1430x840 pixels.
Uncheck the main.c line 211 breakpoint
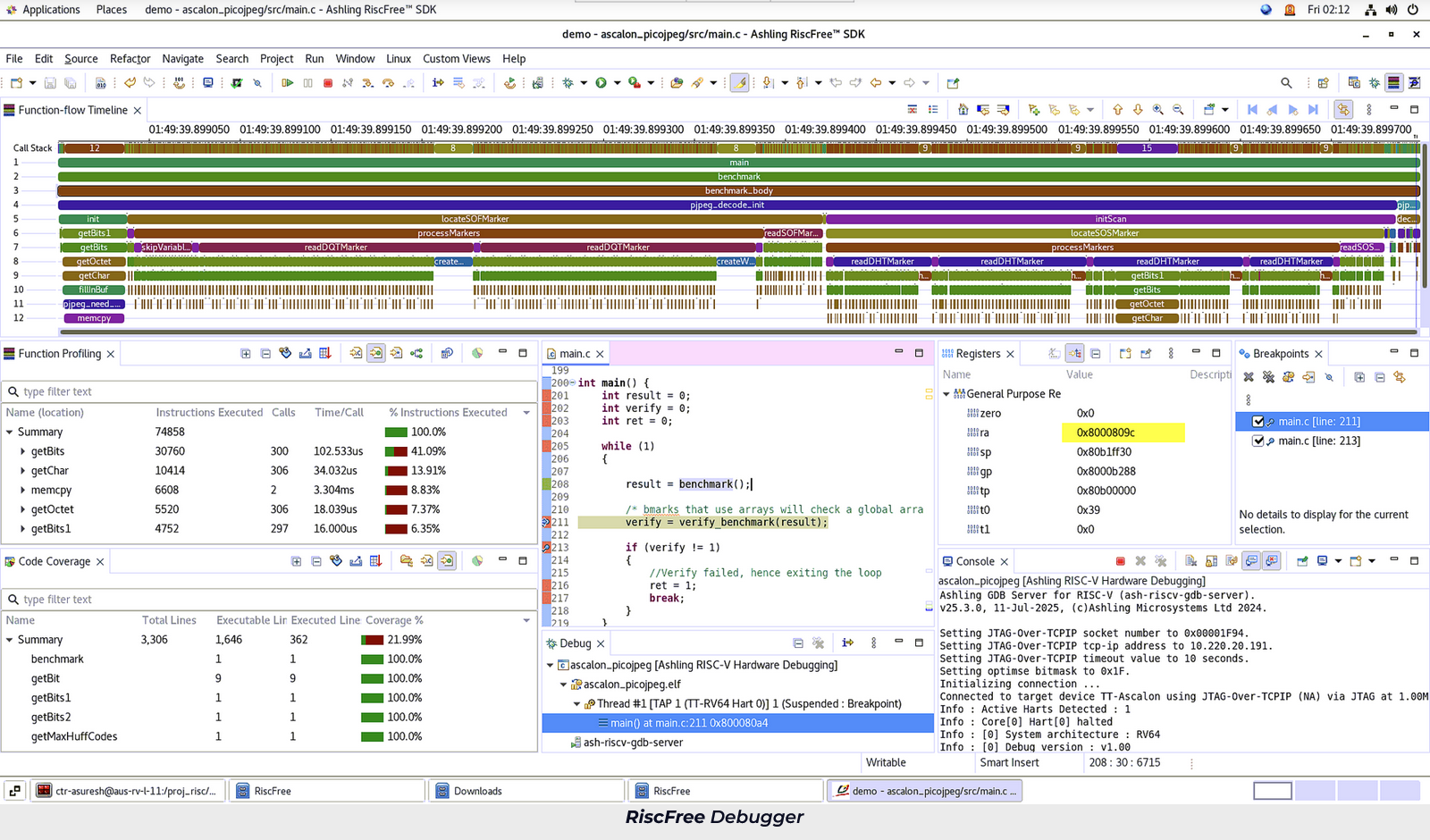coord(1259,421)
